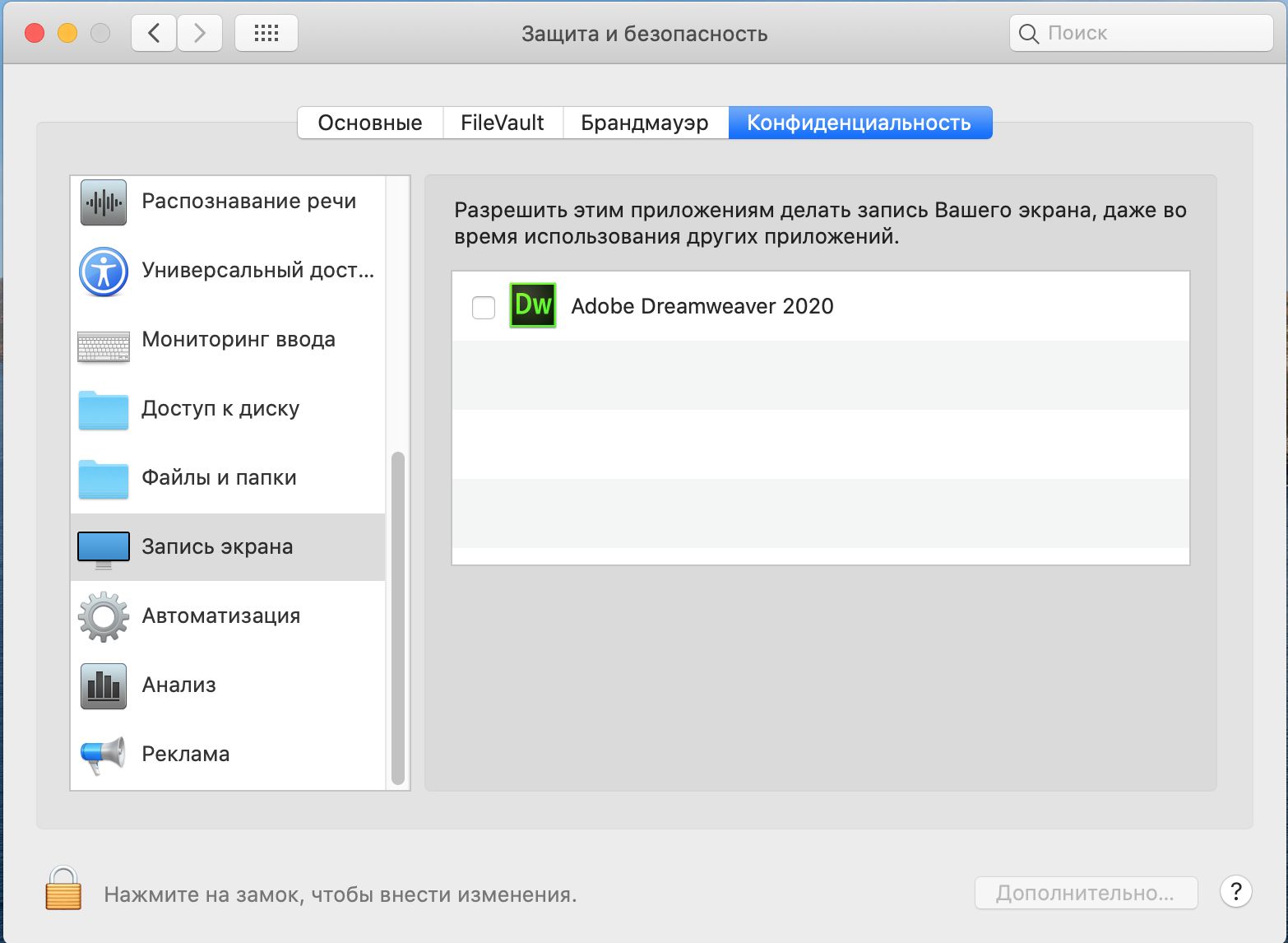This screenshot has height=943, width=1288.
Task: Select the Automation gear icon
Action: pyautogui.click(x=104, y=616)
